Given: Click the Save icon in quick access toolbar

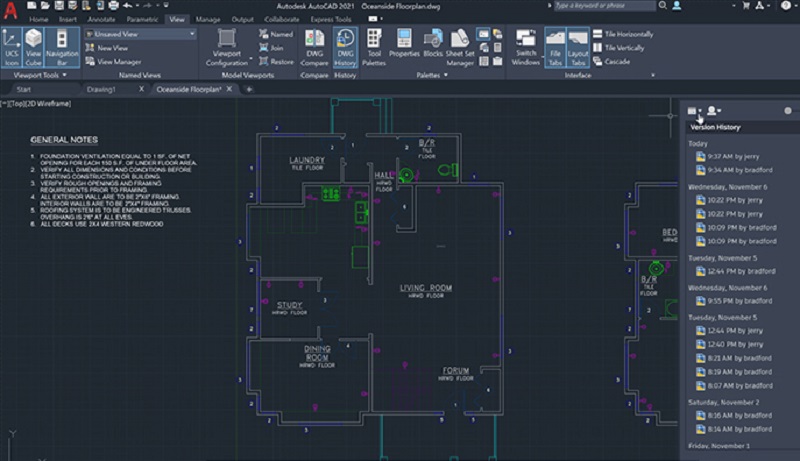Looking at the screenshot, I should point(59,6).
